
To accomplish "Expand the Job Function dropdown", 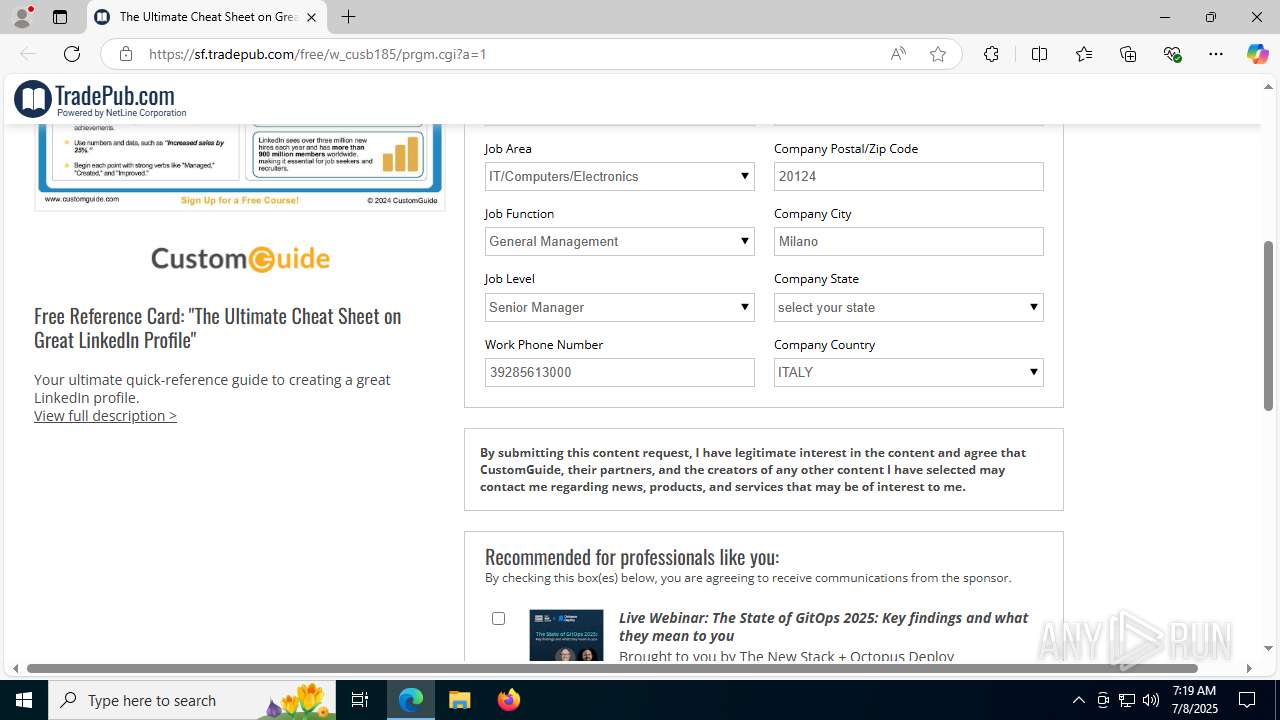I will click(x=619, y=241).
